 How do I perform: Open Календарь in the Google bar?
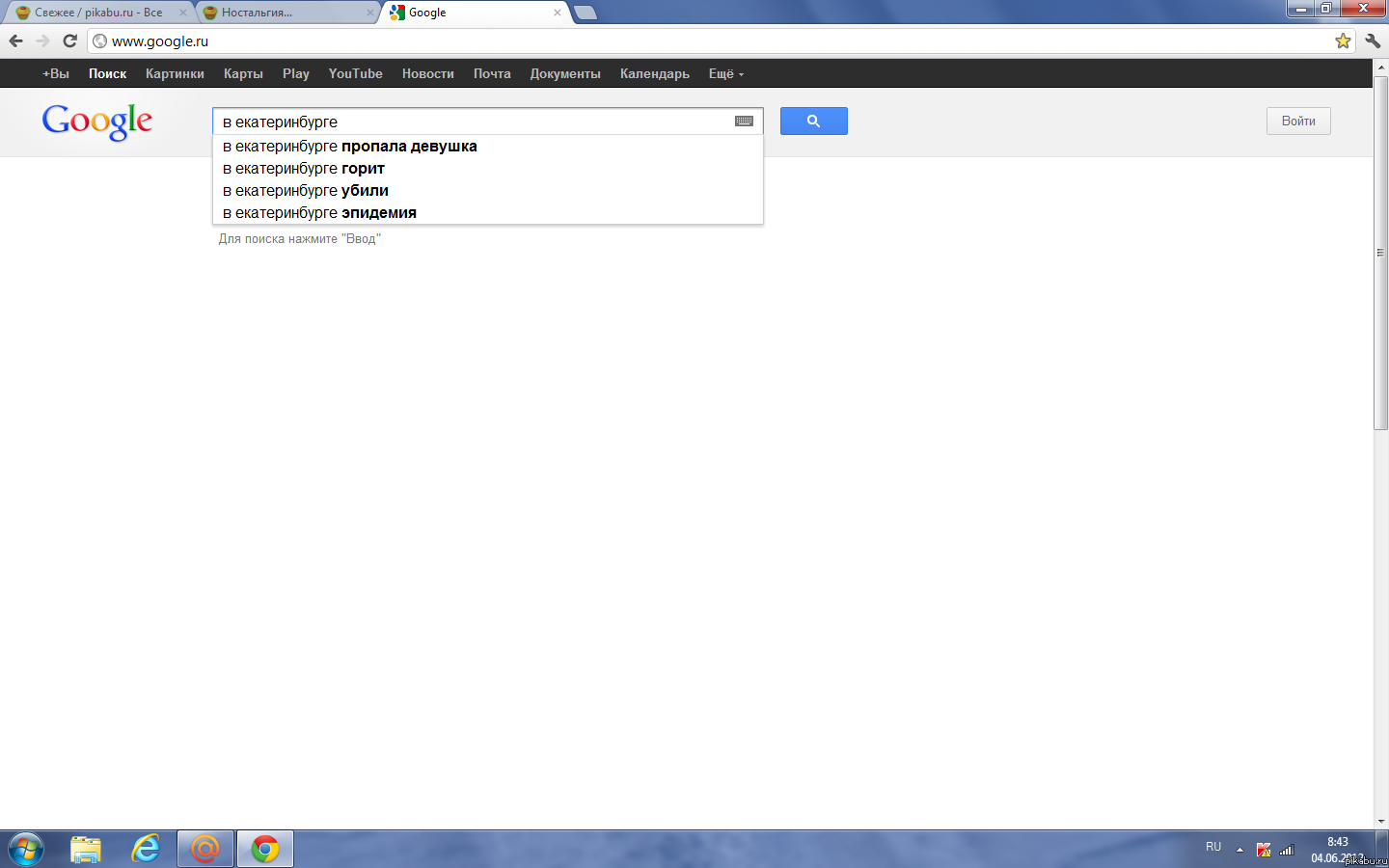(655, 73)
